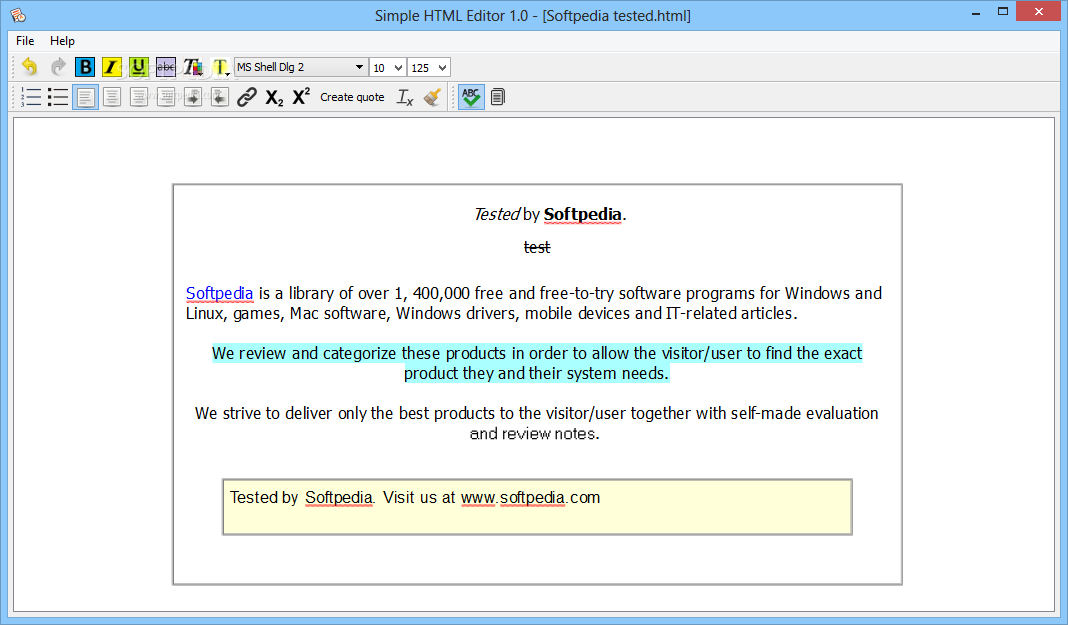Open the text highlight color picker
The image size is (1068, 625).
(221, 67)
